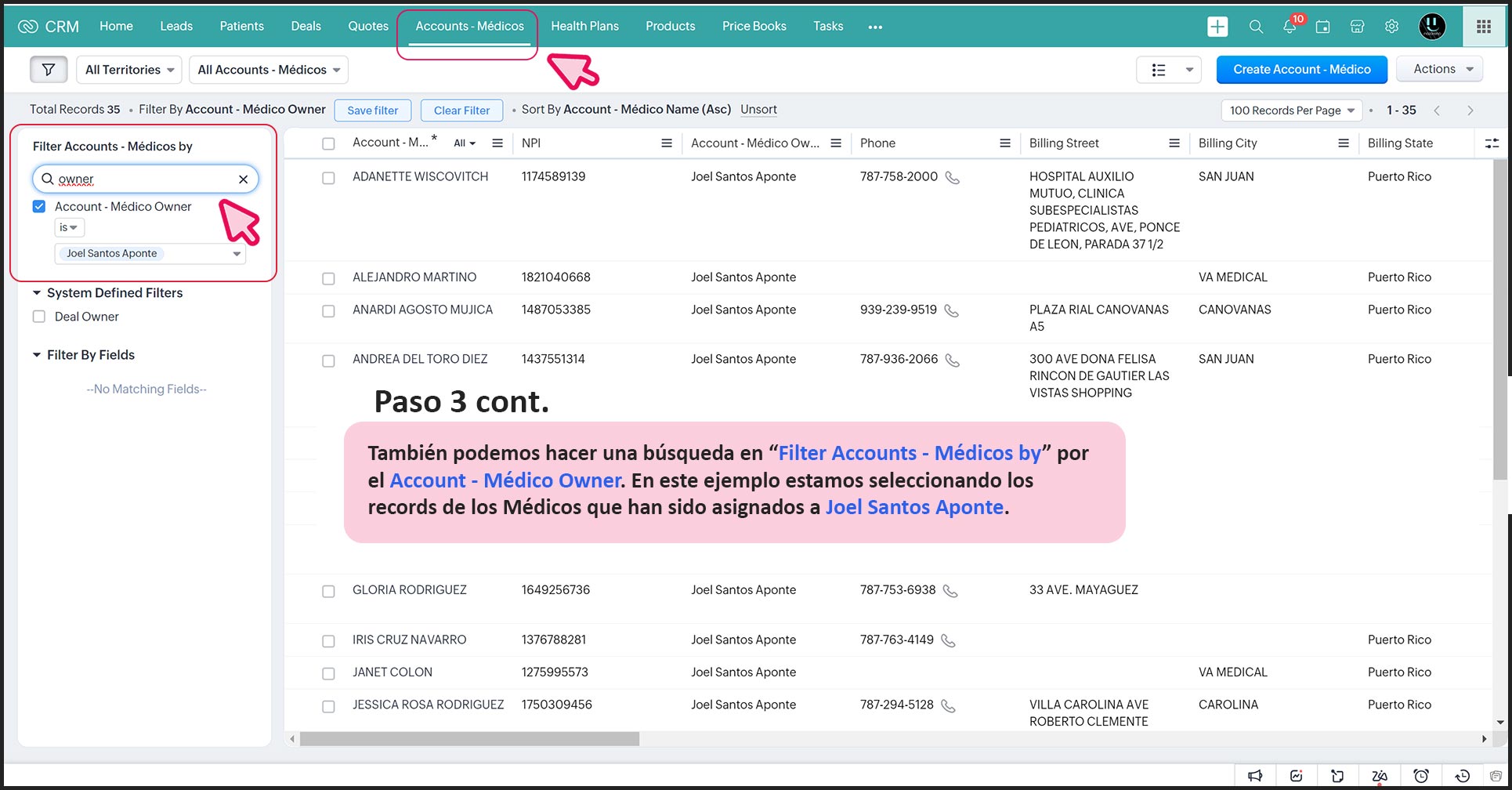1512x790 pixels.
Task: Click Create Account - Médico button
Action: point(1301,69)
